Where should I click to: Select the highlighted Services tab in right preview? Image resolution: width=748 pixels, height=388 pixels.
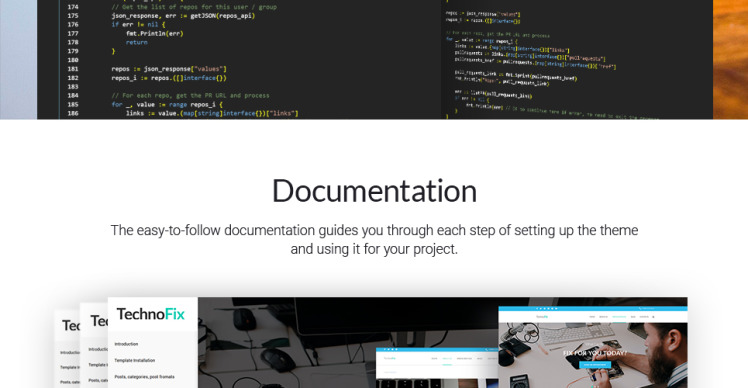[619, 317]
